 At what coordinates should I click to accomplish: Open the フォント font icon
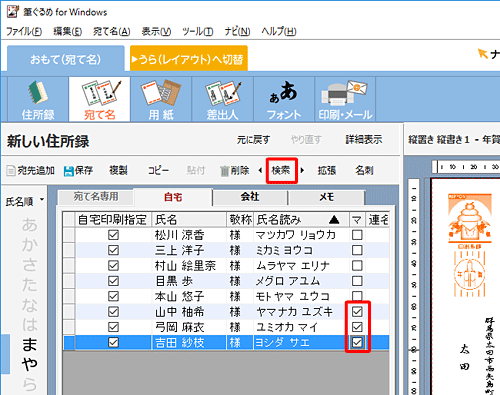point(284,99)
